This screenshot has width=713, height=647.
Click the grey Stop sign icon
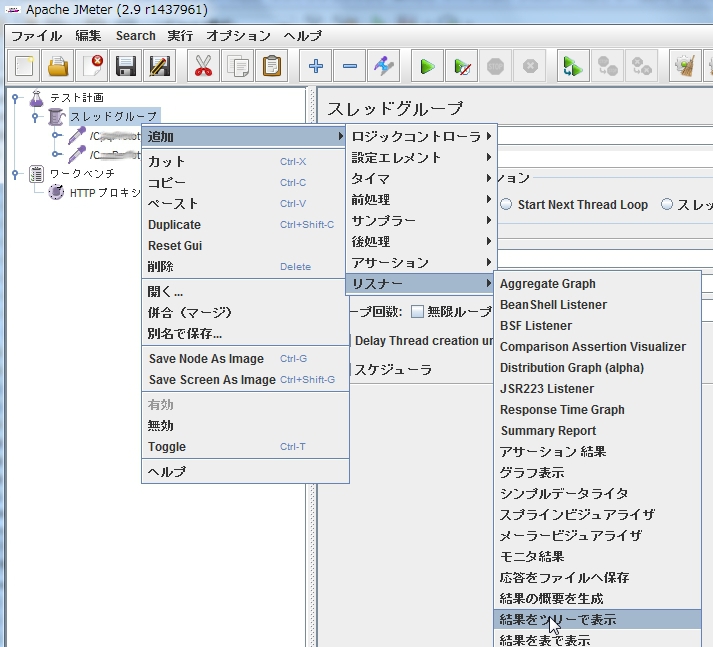point(496,66)
